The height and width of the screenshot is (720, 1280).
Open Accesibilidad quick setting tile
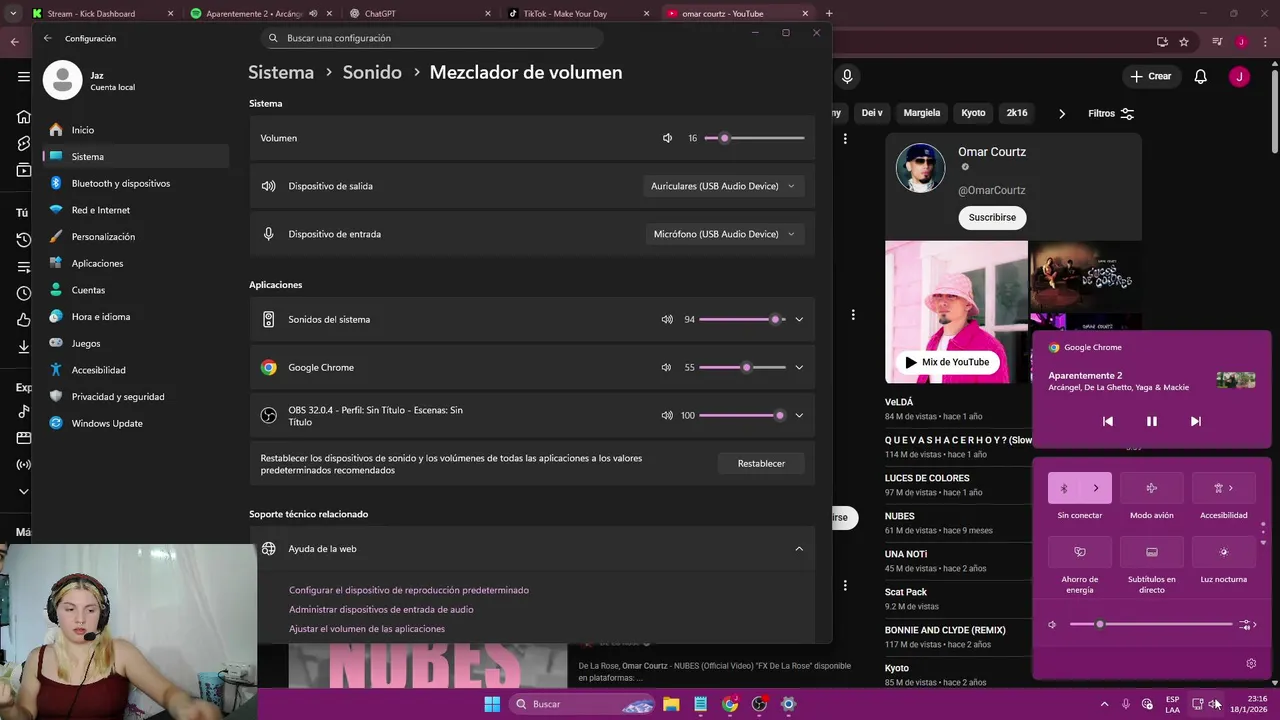(x=1223, y=488)
